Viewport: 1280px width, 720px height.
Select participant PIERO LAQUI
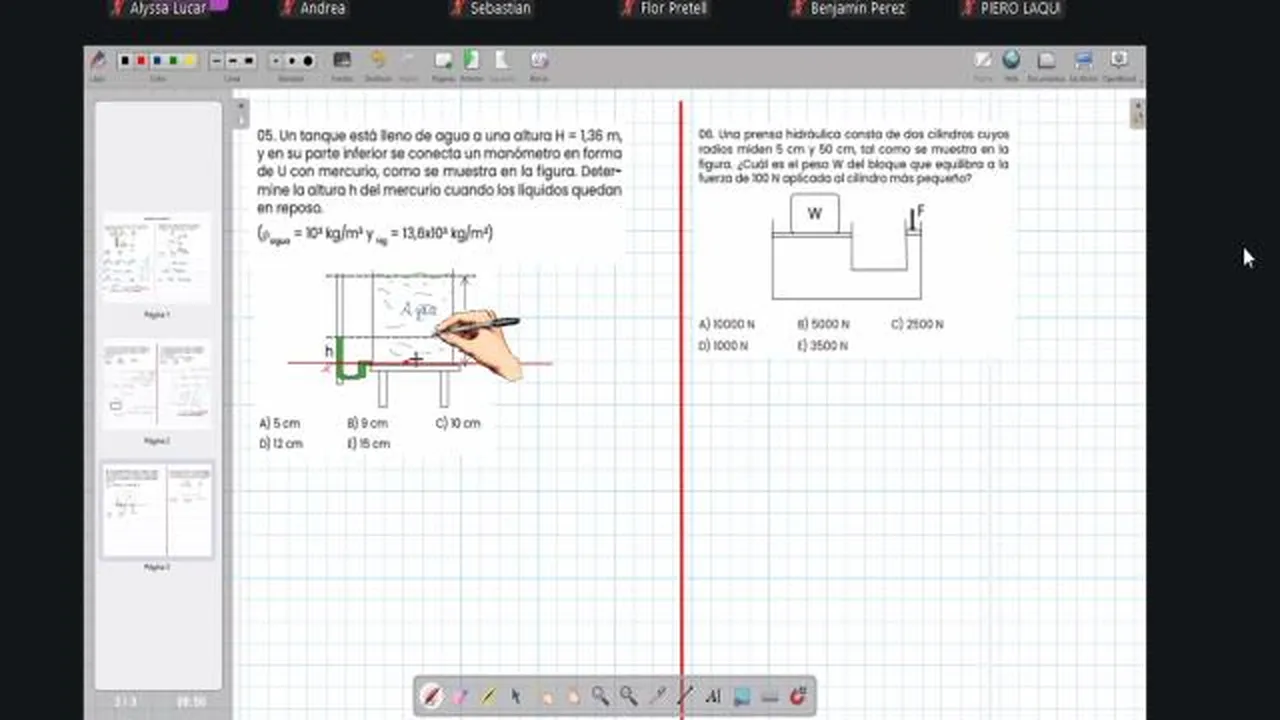[x=1011, y=8]
